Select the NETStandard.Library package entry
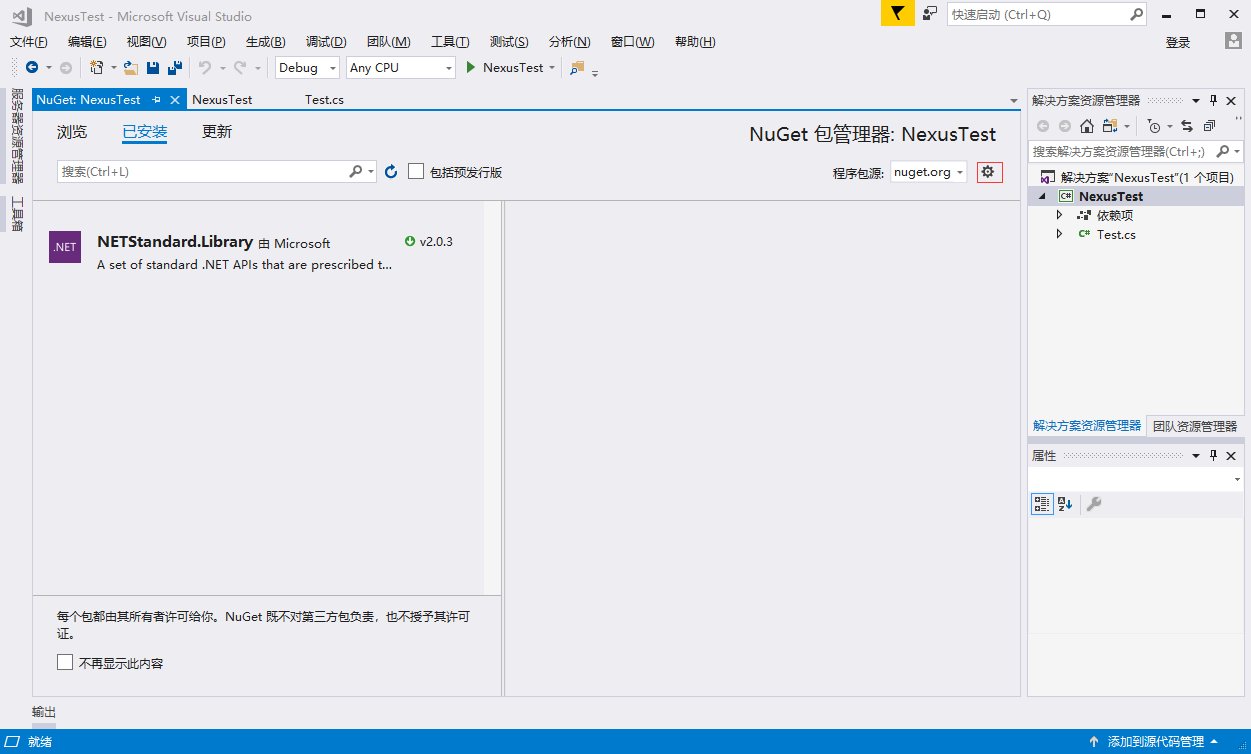 258,253
